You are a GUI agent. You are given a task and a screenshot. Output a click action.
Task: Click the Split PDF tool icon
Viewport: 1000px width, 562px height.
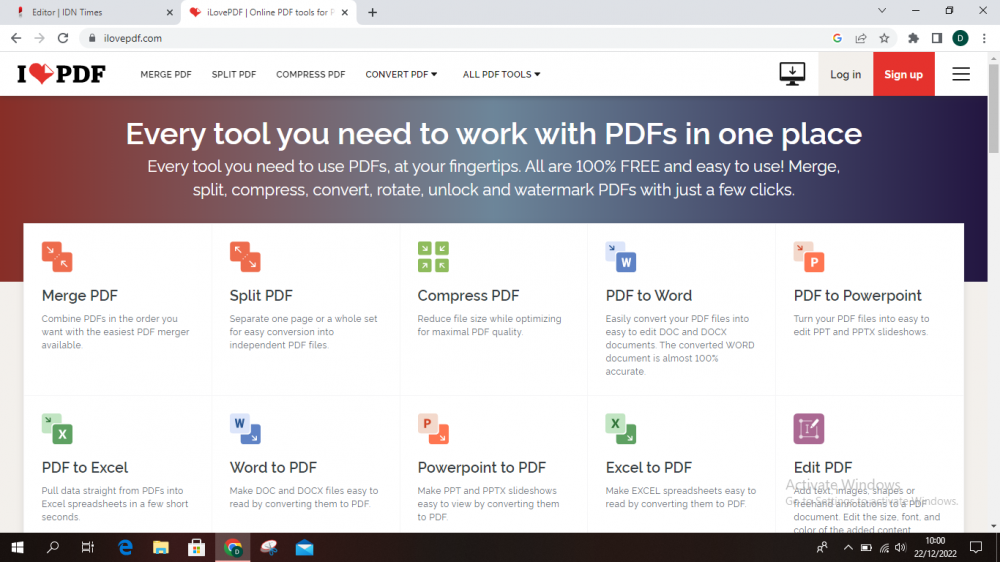click(x=245, y=257)
